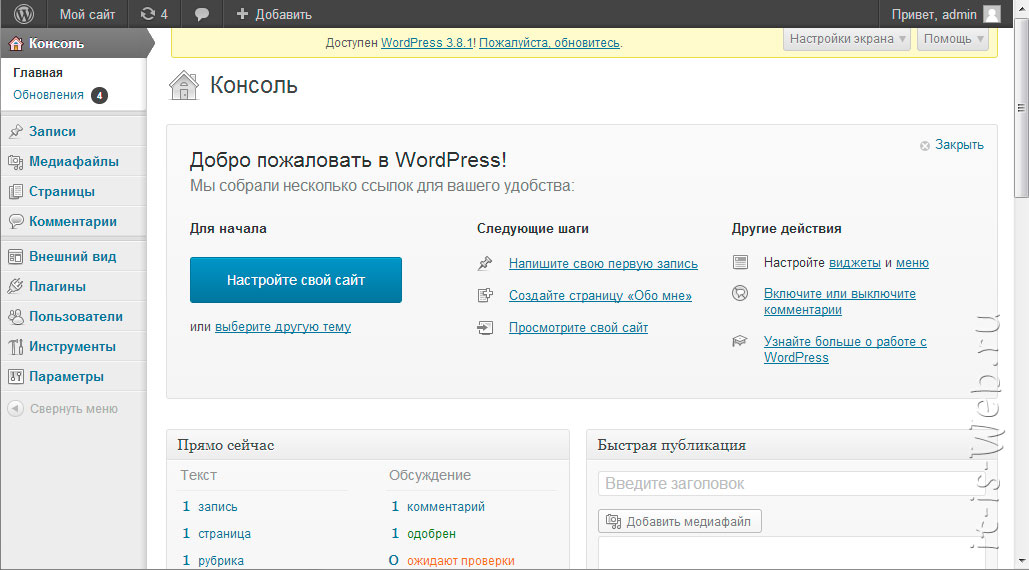The height and width of the screenshot is (570, 1029).
Task: Open the Добавить new content menu
Action: (274, 14)
